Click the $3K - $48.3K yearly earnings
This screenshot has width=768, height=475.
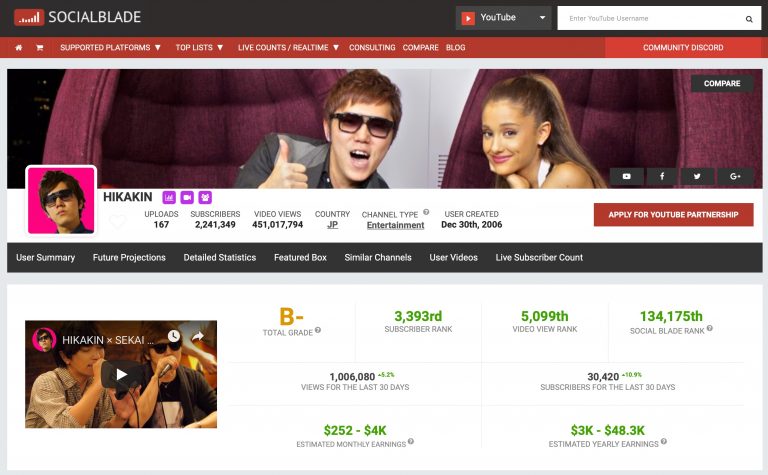pos(607,430)
